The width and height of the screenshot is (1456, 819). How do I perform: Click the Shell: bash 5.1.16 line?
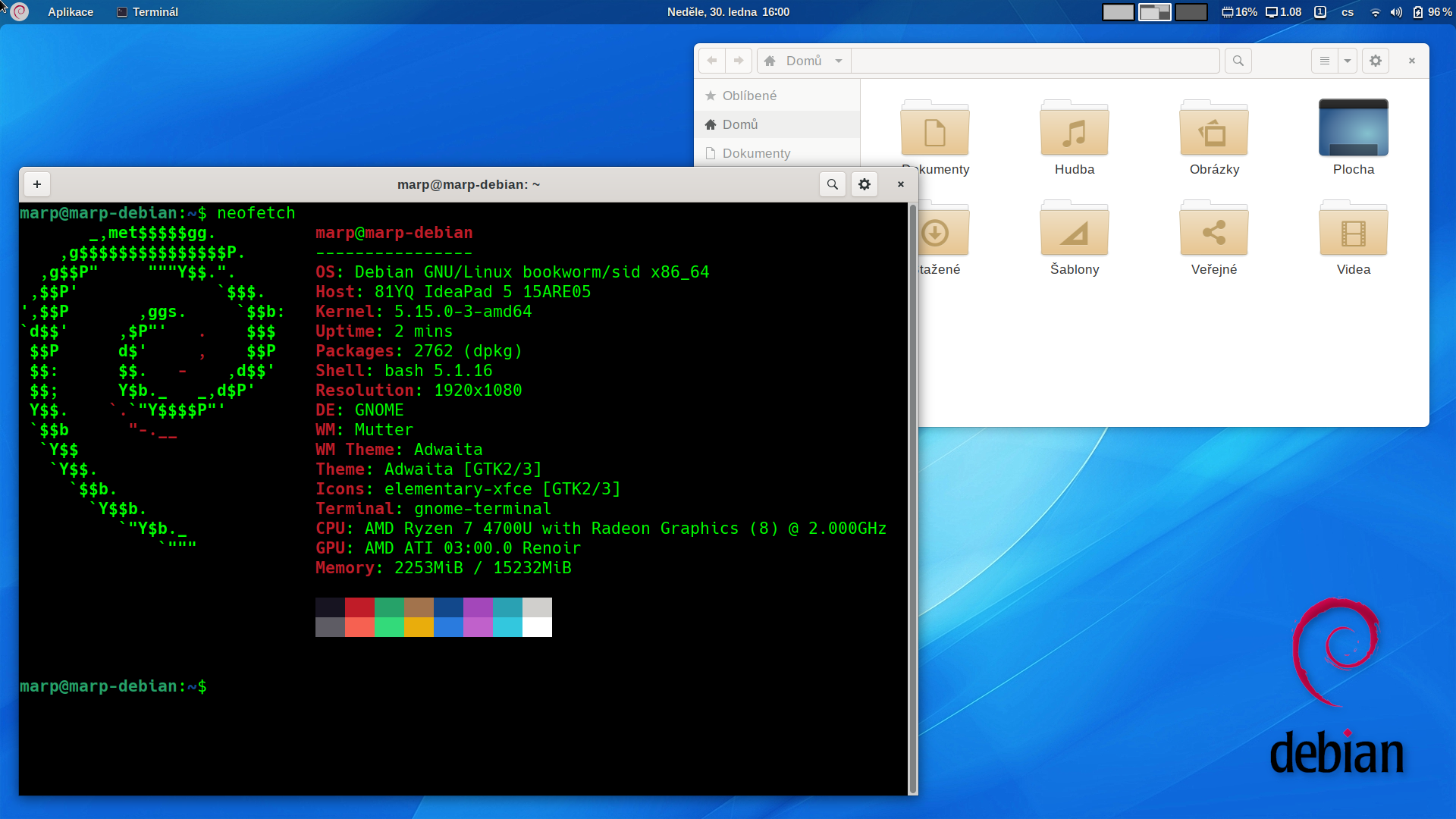point(404,371)
